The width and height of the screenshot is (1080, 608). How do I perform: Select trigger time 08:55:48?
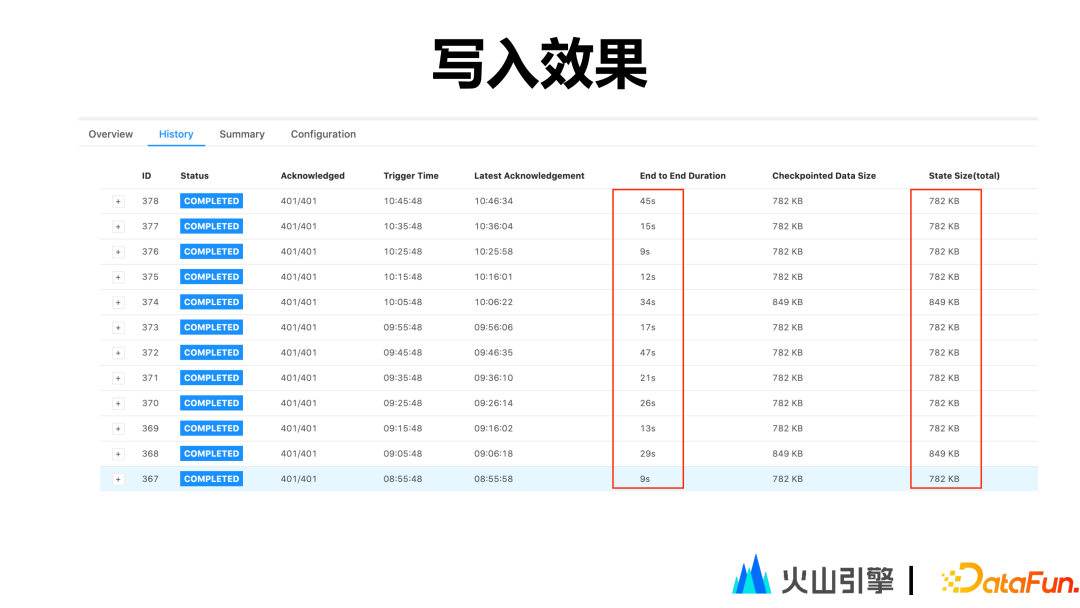point(403,479)
